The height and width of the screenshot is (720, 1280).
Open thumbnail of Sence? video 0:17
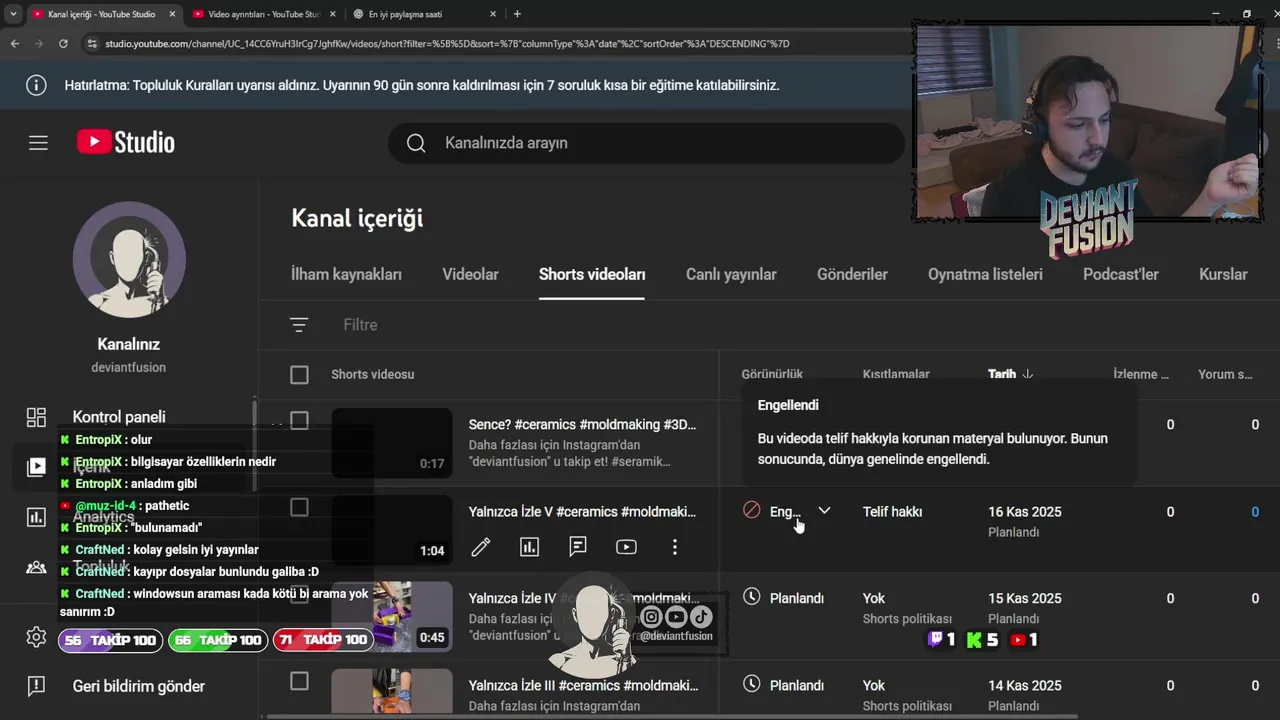392,443
